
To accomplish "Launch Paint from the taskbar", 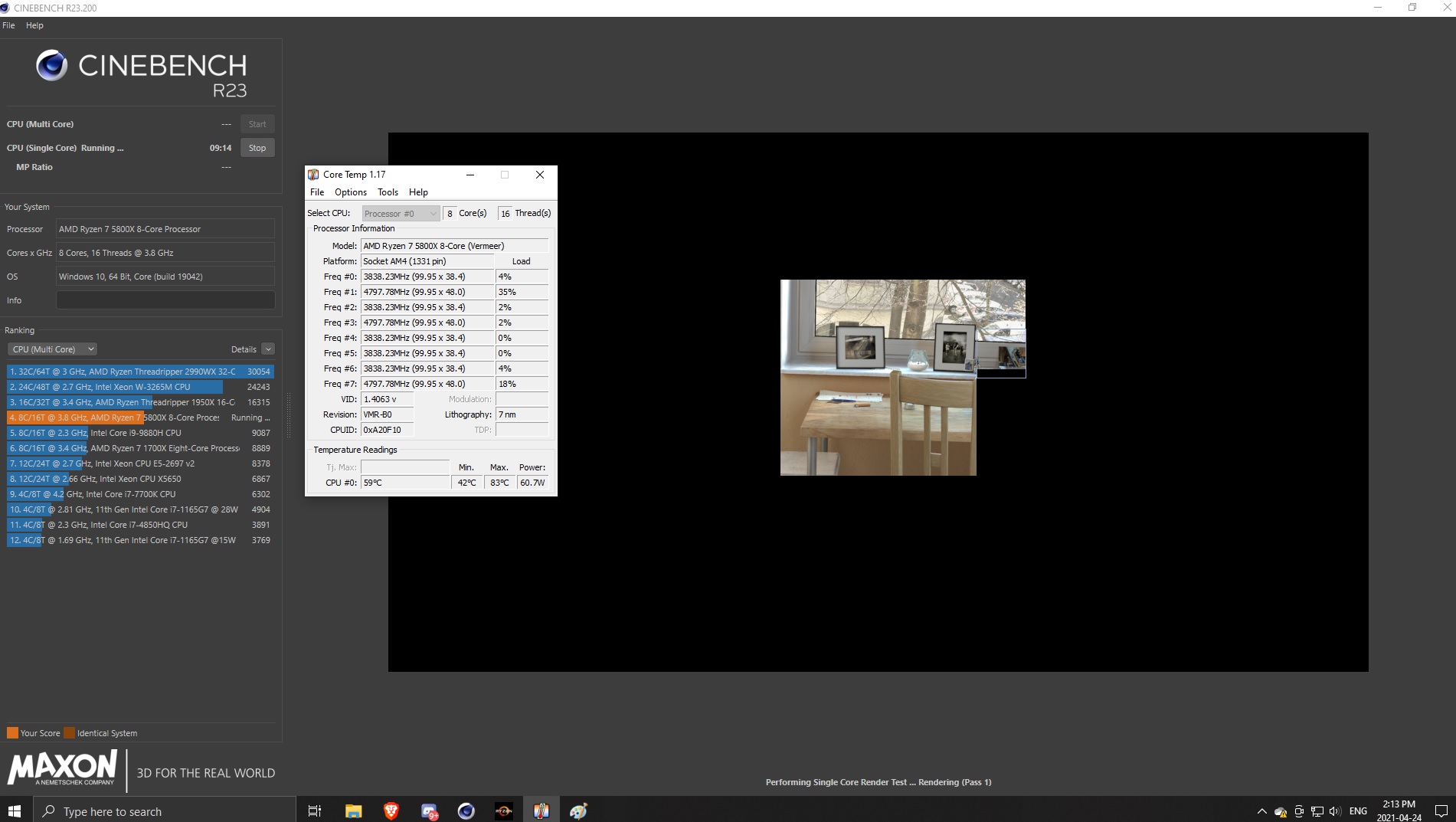I will [579, 811].
